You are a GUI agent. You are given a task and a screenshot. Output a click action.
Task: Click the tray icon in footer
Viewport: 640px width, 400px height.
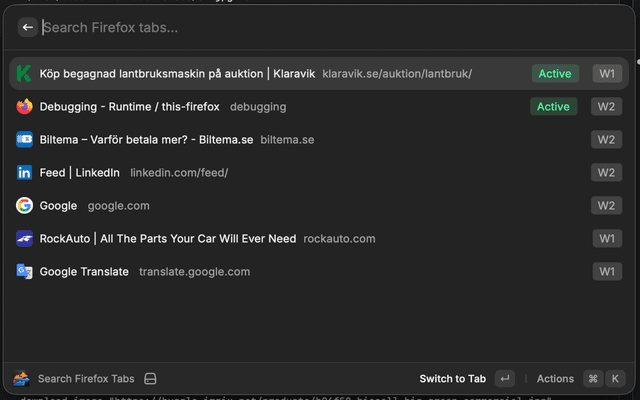(x=151, y=379)
